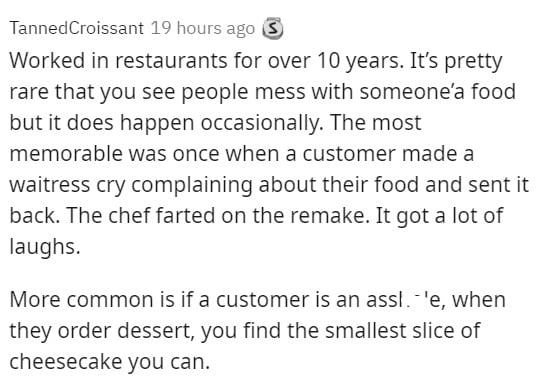Click the silver award icon
Viewport: 538px width, 387px height.
[x=273, y=28]
